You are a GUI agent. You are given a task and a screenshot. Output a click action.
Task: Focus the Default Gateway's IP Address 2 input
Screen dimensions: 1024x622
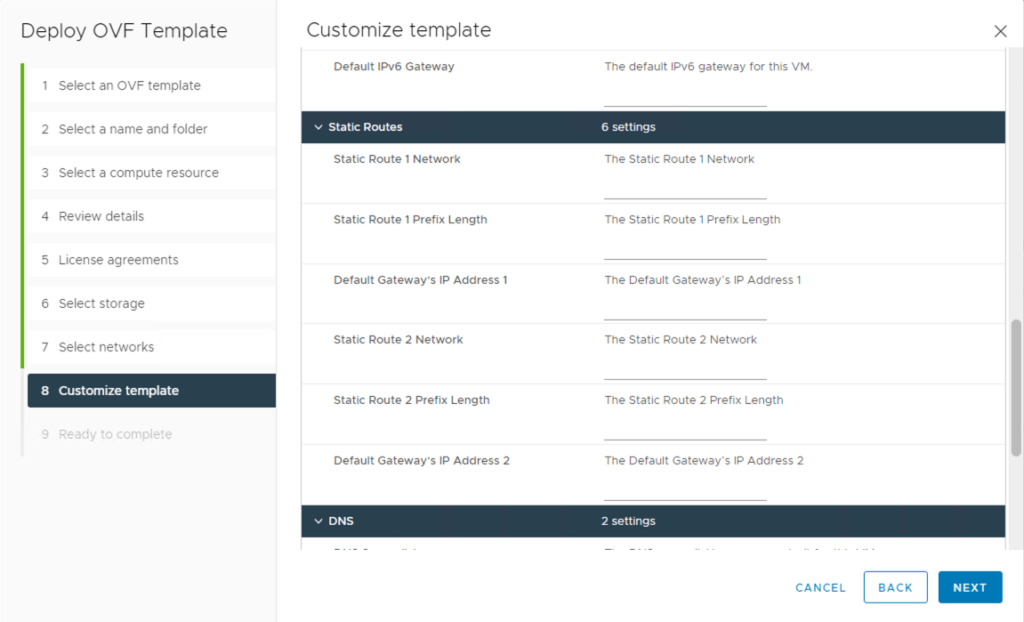coord(685,490)
